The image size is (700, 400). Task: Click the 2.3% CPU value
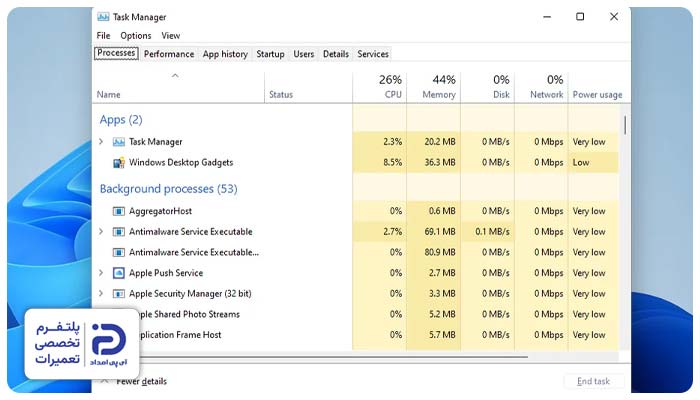(x=392, y=142)
